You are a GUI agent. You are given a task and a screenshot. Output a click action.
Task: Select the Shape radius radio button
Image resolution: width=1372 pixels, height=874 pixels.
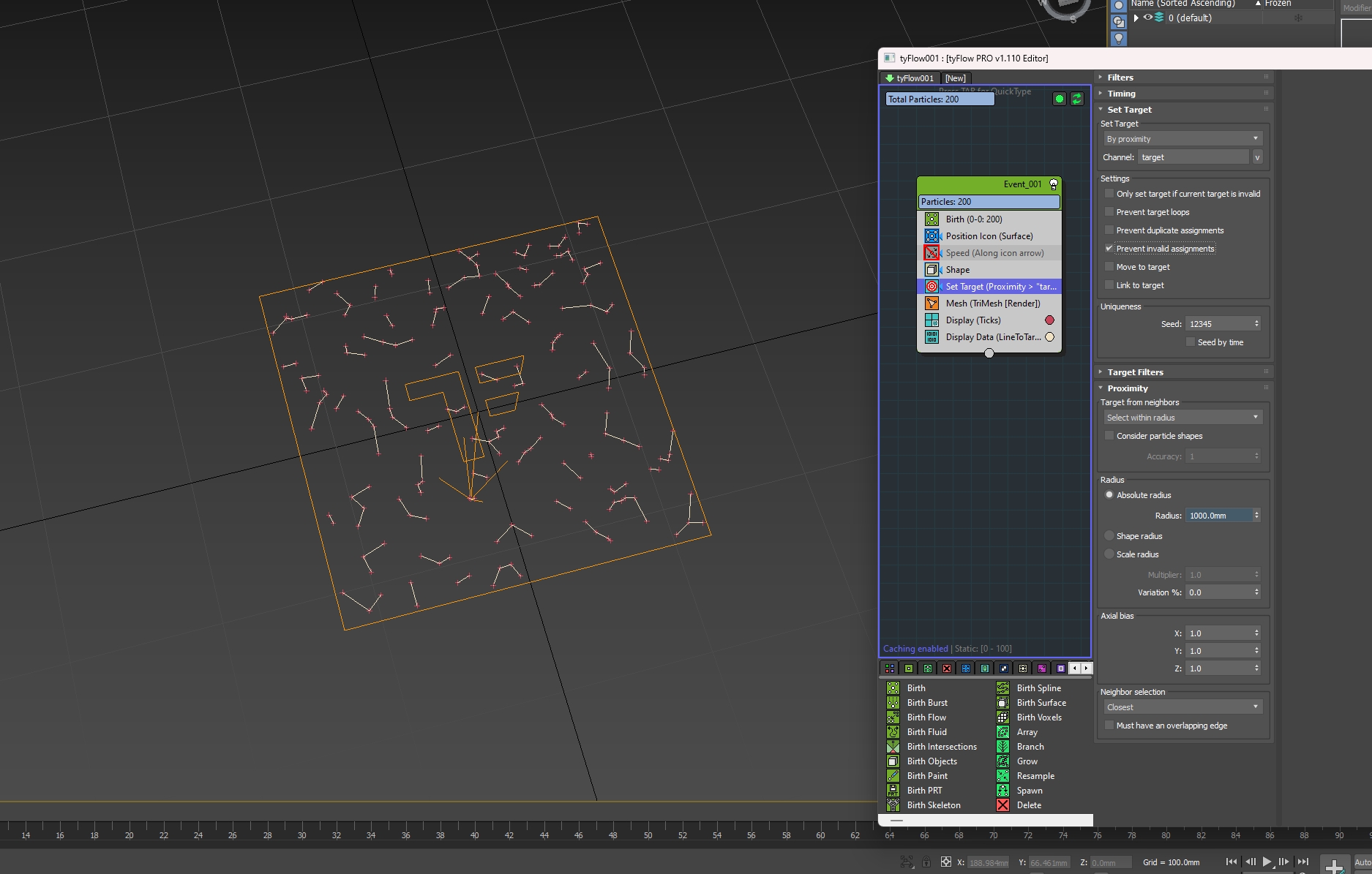click(x=1109, y=536)
